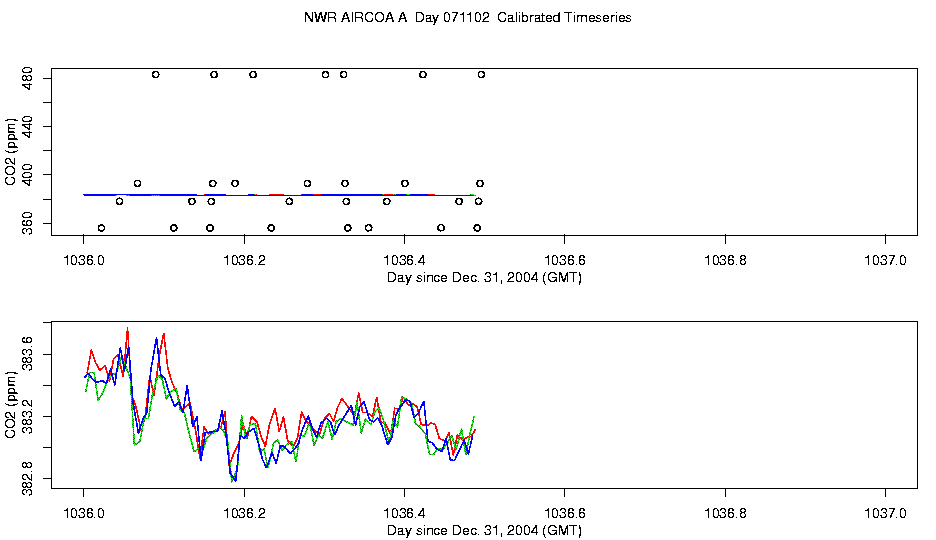Click the chart title 'NWR AIRCOA A Day 071102 Calibrated Timeseries'
This screenshot has height=540, width=936.
click(467, 18)
